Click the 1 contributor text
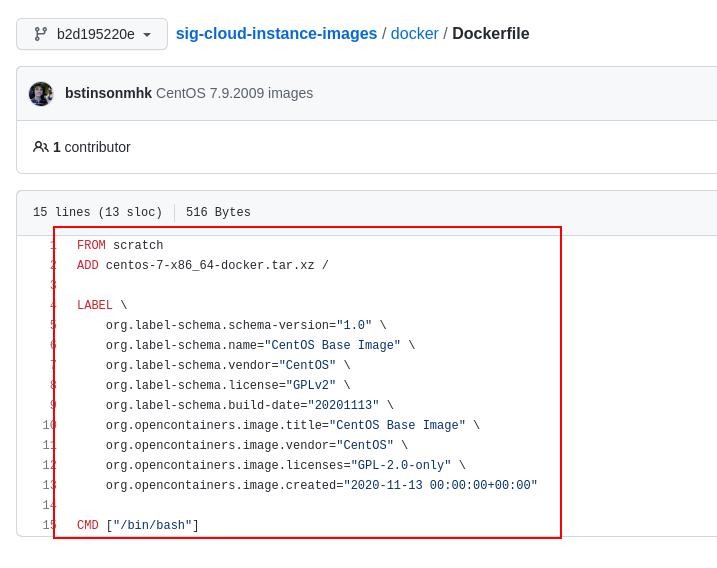The image size is (717, 568). click(92, 147)
